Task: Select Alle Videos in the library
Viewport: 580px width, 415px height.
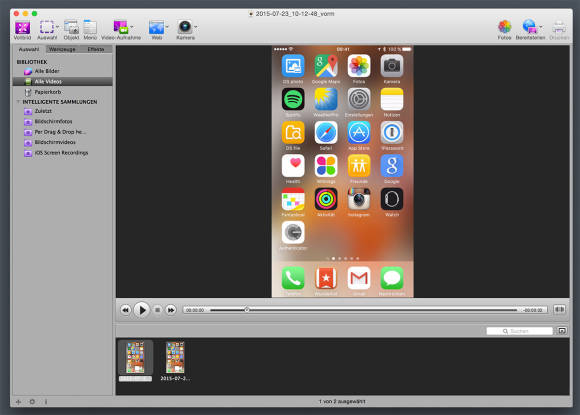Action: point(63,81)
